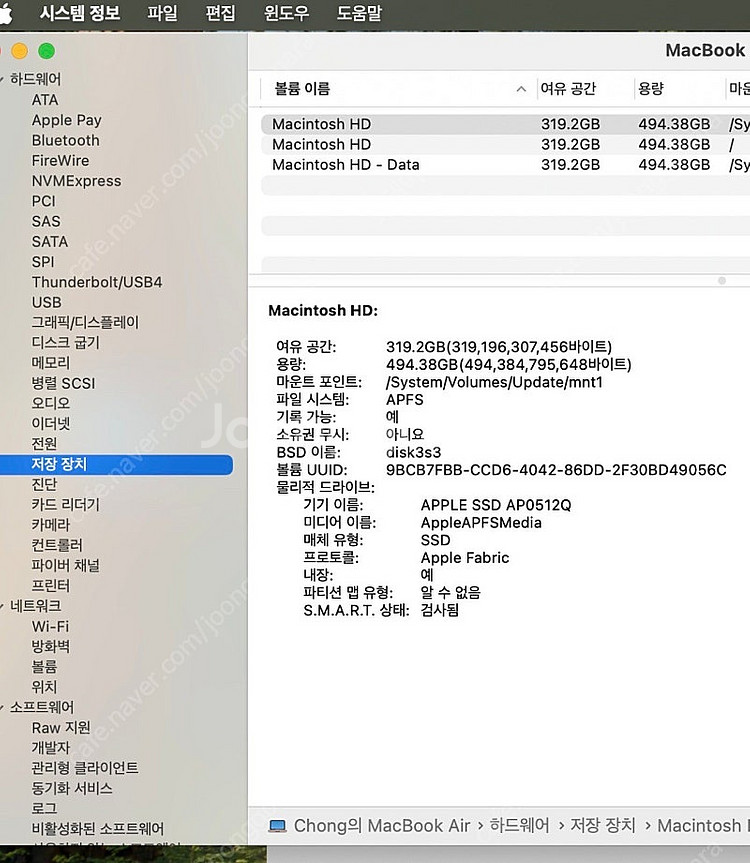Select SAS in the sidebar
This screenshot has width=750, height=863.
(x=46, y=221)
